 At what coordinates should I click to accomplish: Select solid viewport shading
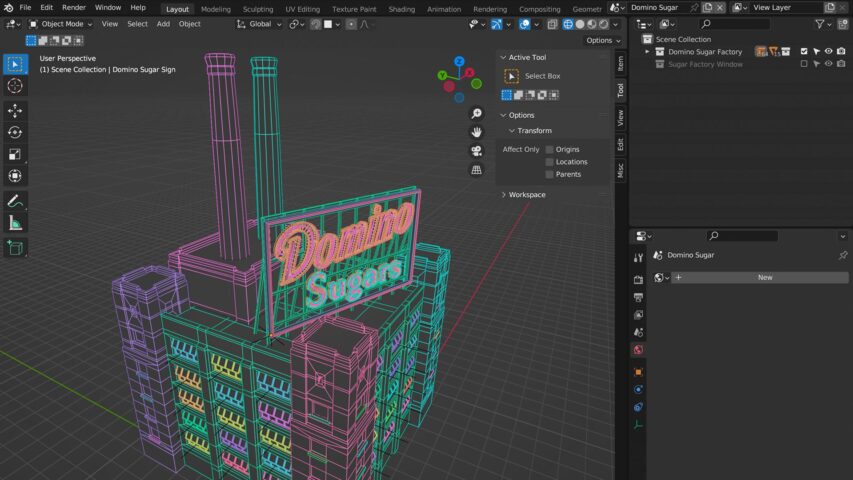(580, 24)
